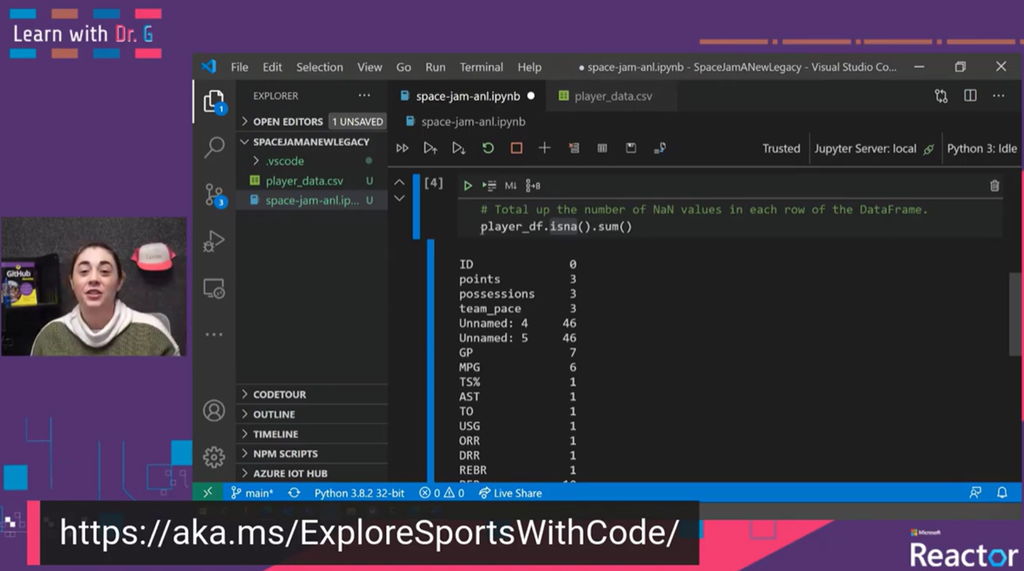
Task: Toggle the cell to Markdown
Action: (510, 185)
